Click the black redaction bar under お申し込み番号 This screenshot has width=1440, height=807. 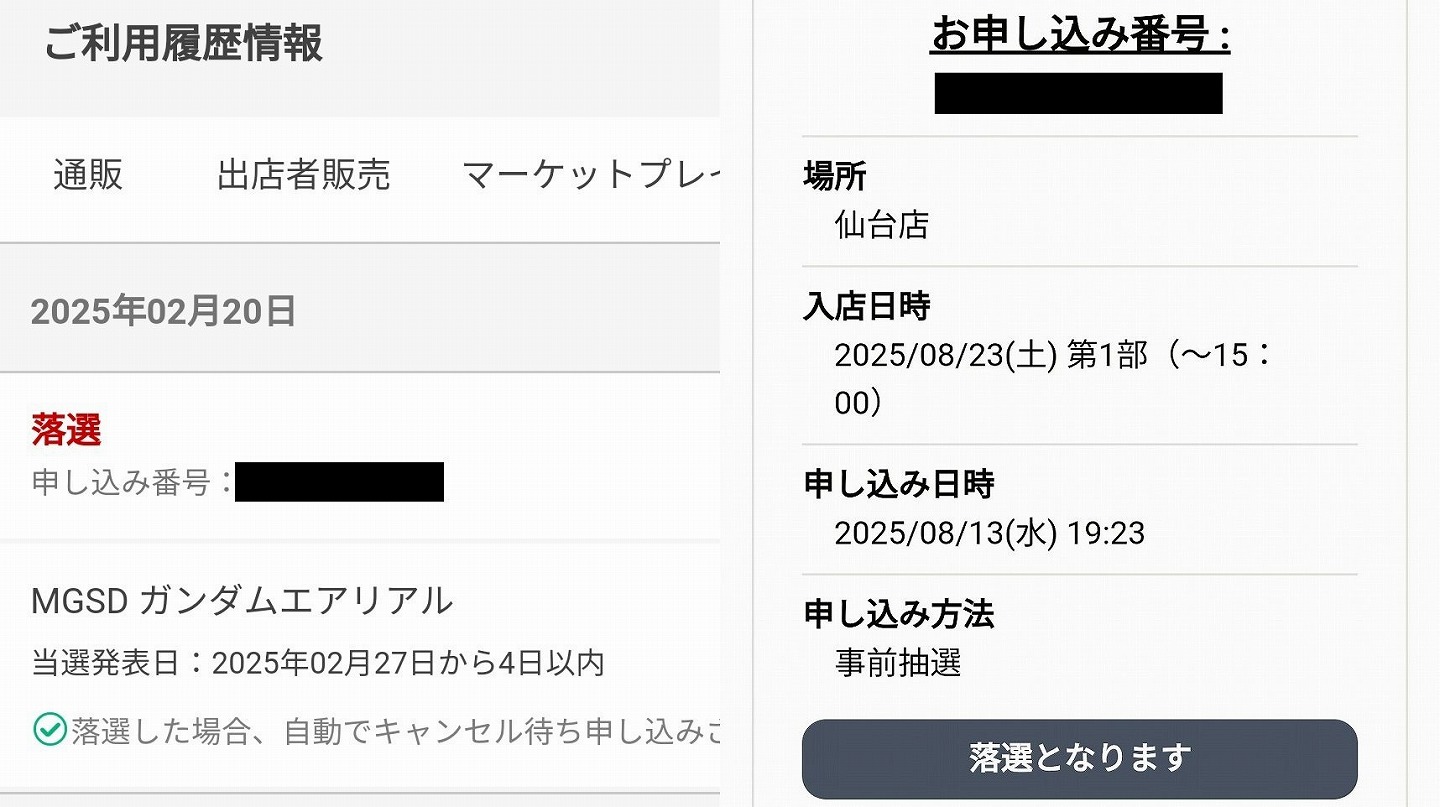point(1078,93)
